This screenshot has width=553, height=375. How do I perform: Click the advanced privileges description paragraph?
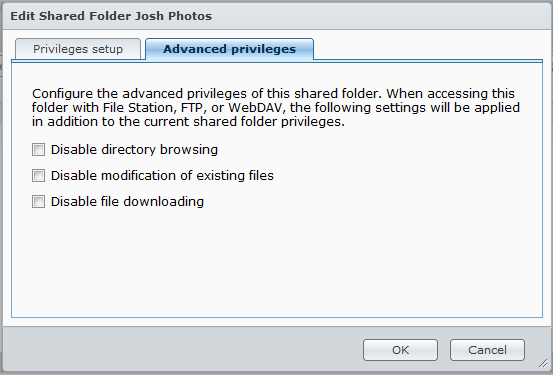pos(276,108)
